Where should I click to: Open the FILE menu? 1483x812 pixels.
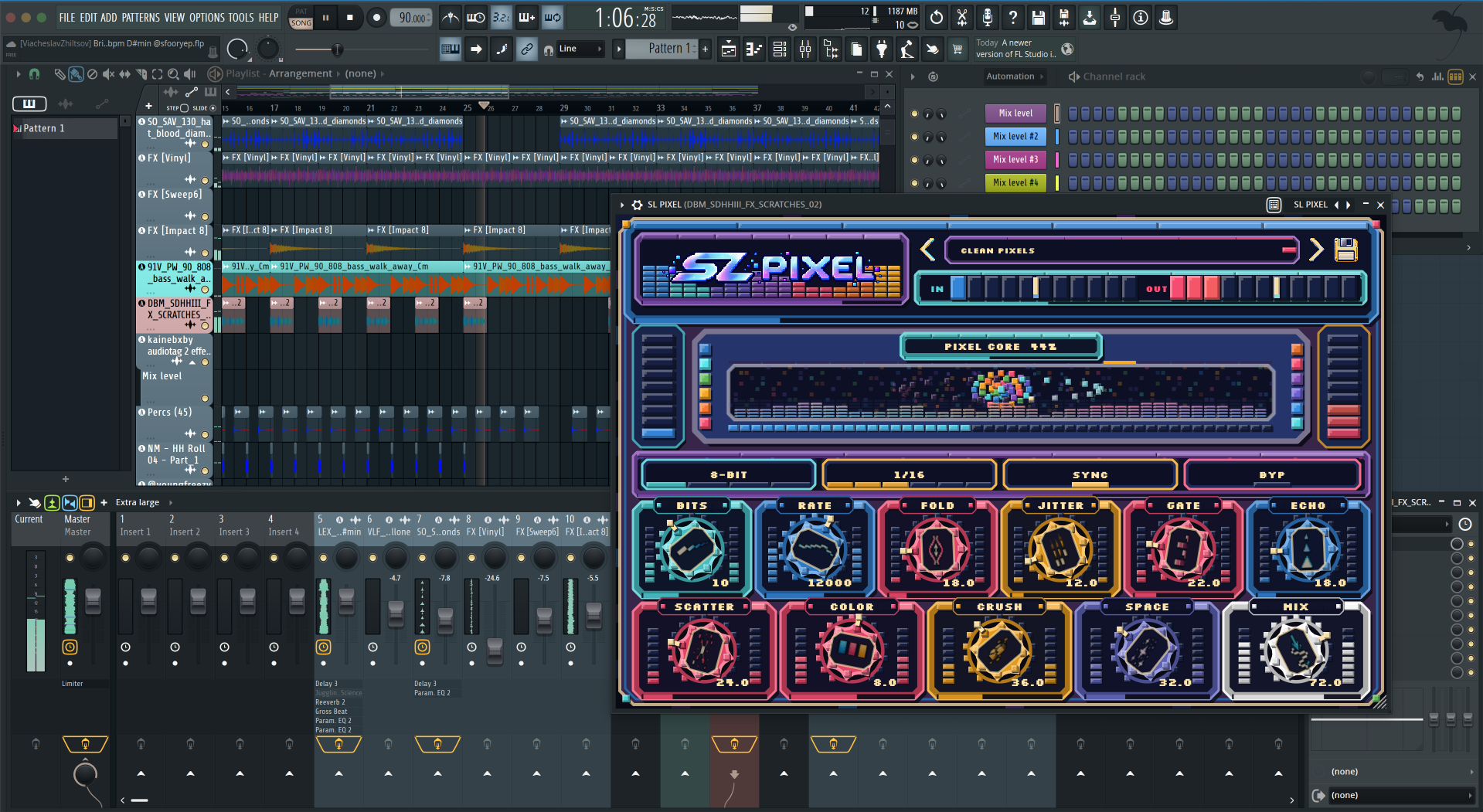coord(67,17)
